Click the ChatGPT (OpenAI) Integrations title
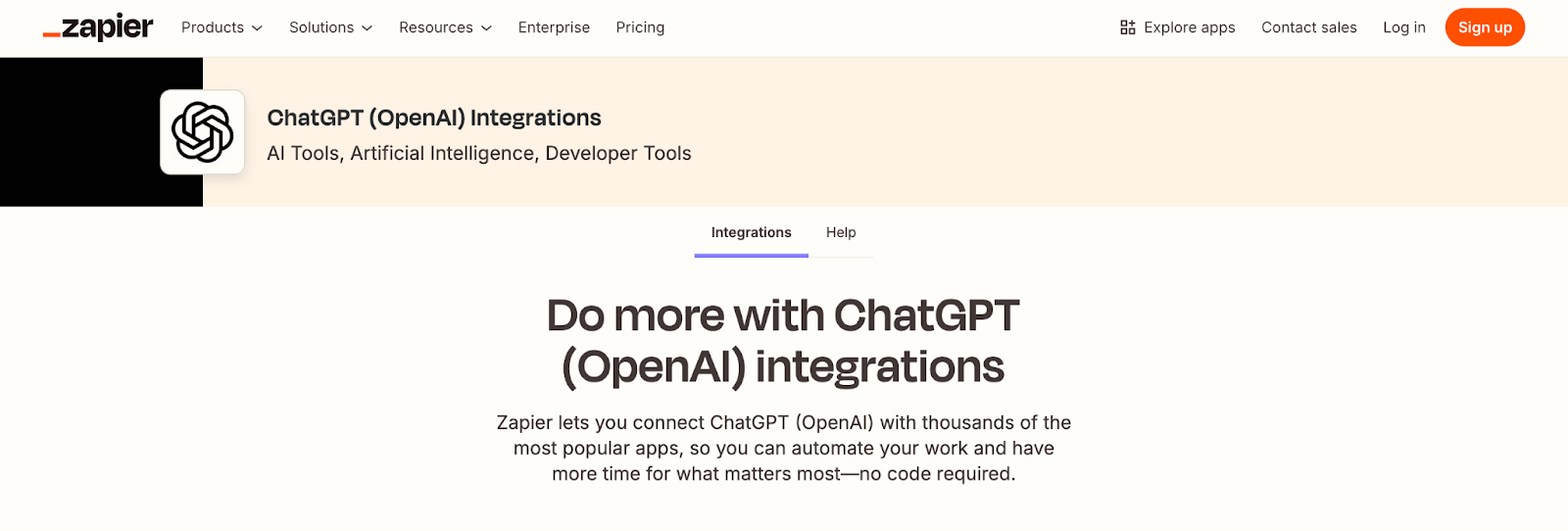 [434, 118]
